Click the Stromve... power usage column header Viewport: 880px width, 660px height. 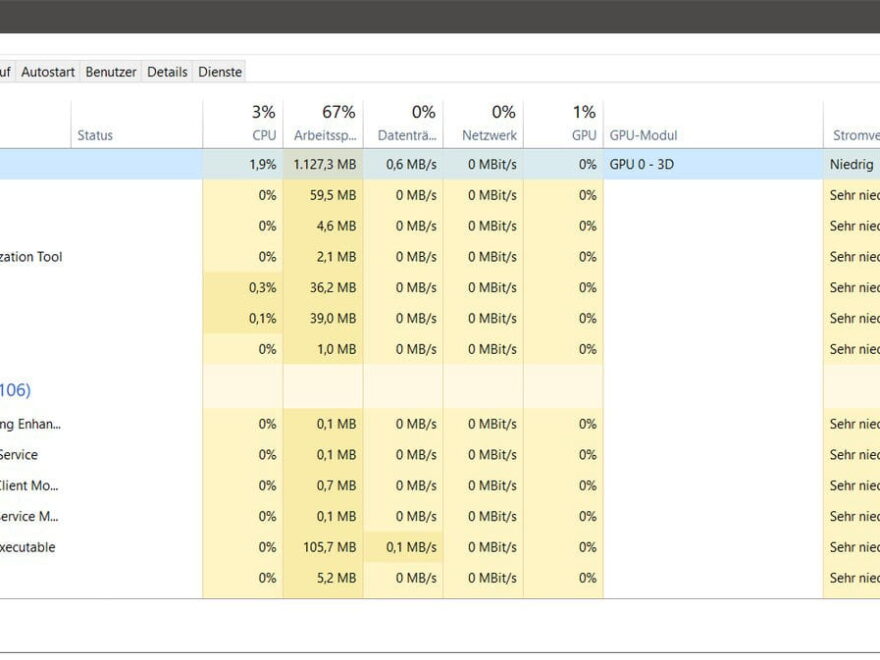coord(852,123)
